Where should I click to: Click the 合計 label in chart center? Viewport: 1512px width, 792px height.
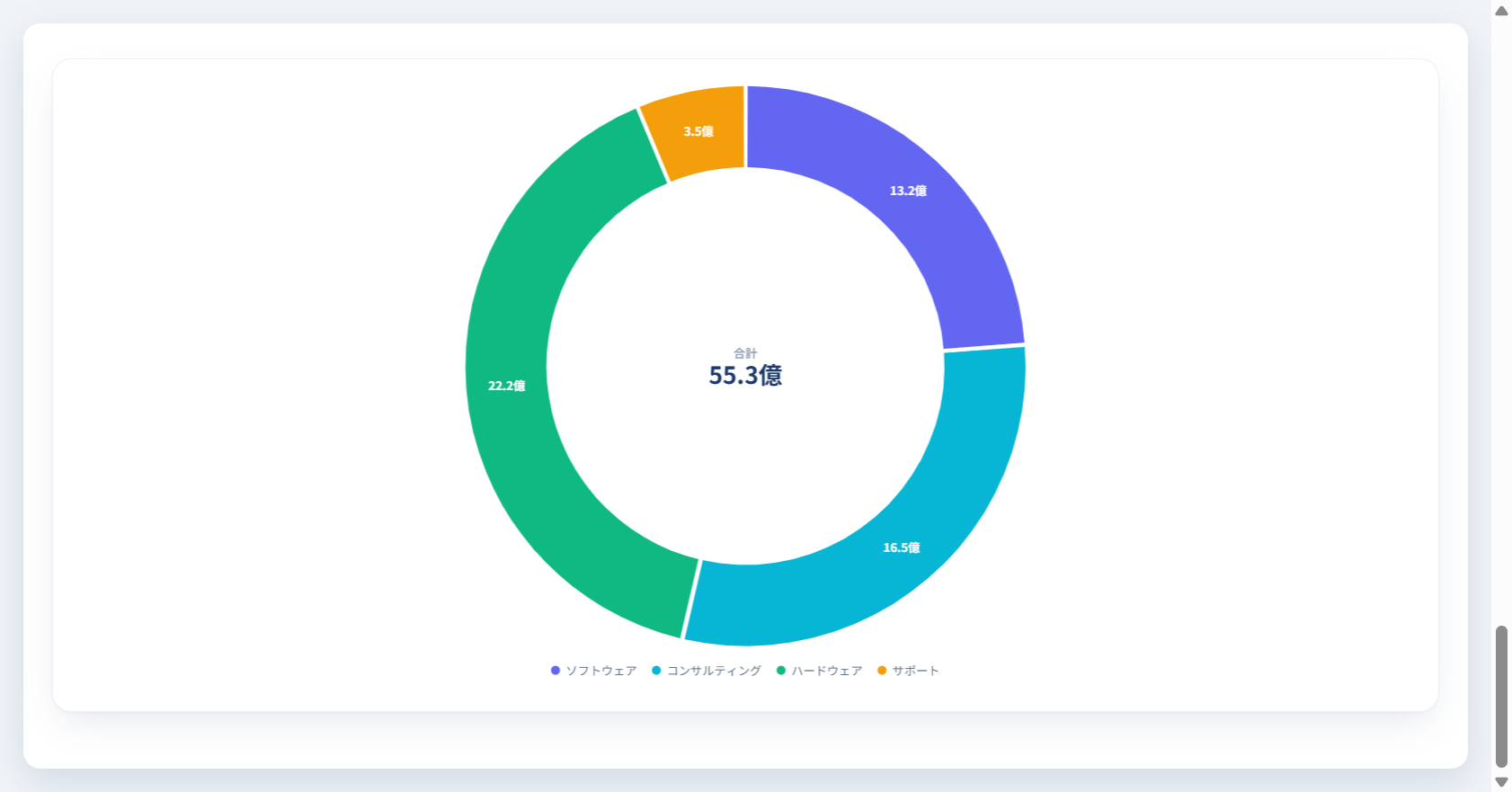tap(745, 353)
